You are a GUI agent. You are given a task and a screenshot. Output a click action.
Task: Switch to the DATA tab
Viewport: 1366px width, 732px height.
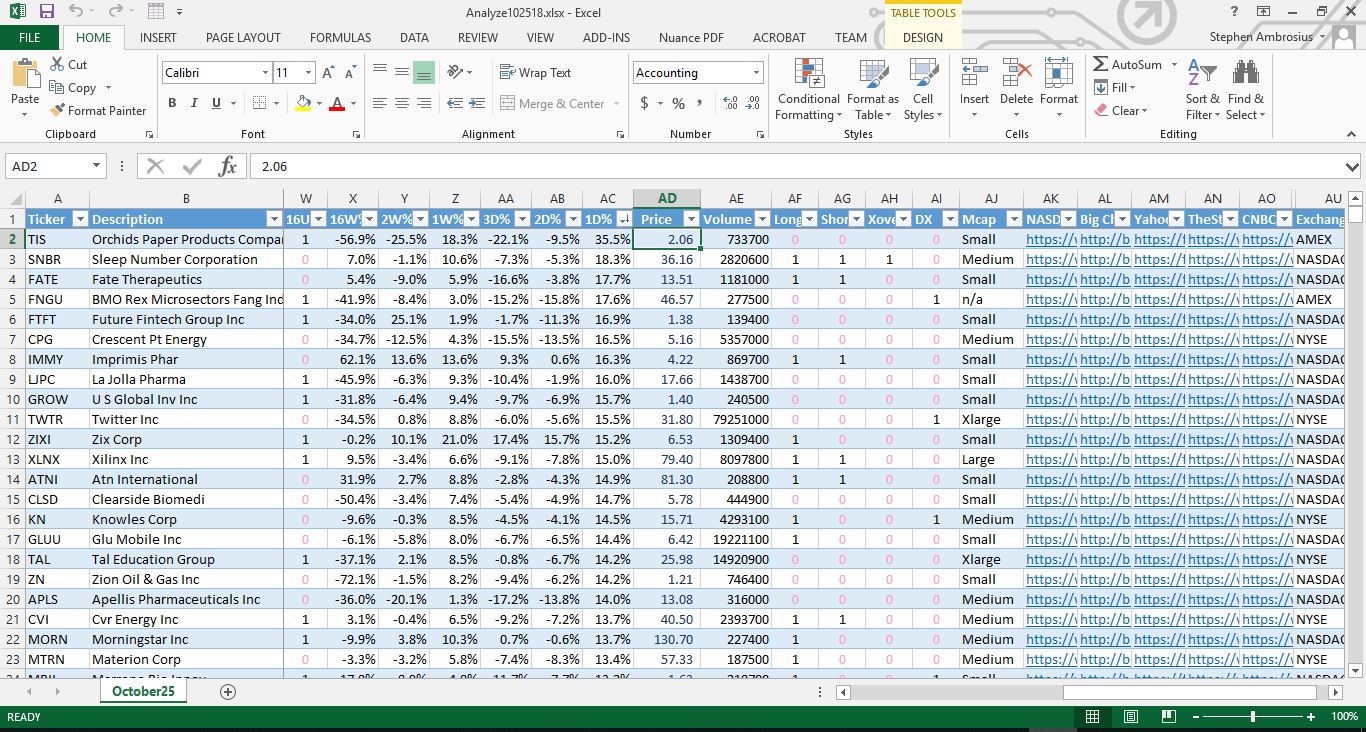coord(414,38)
